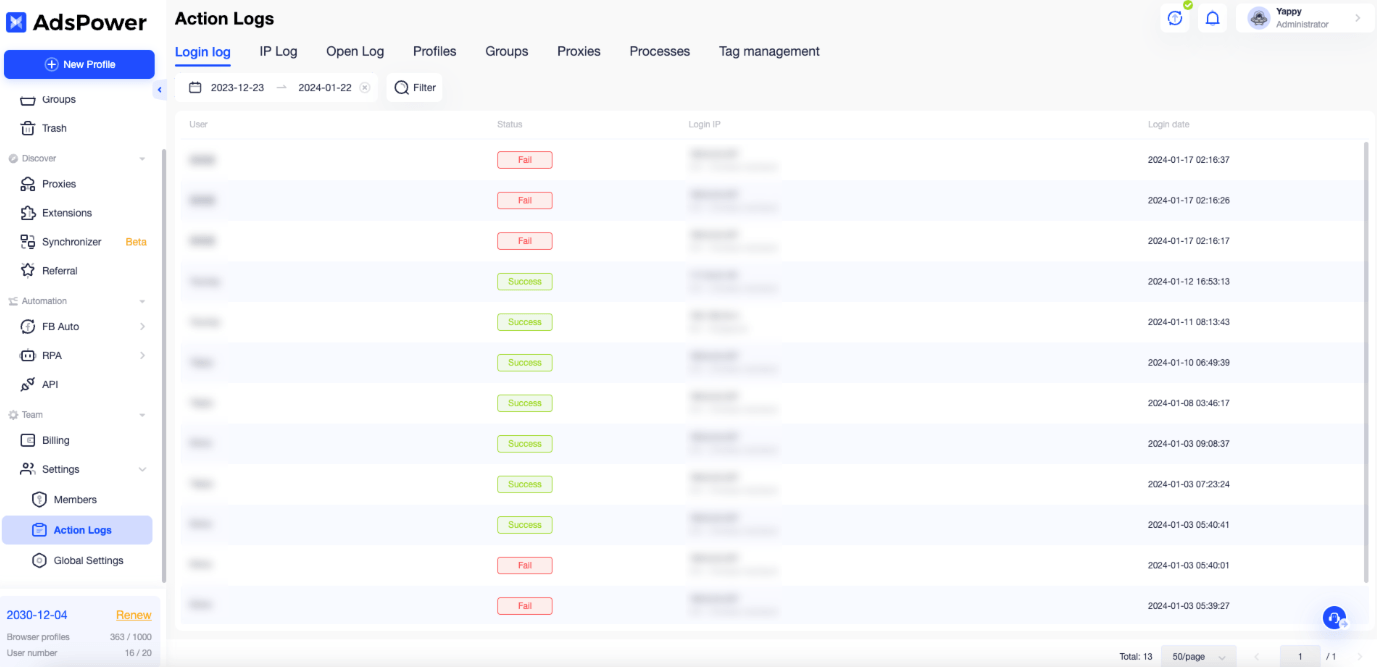Click the login date 2024-01-03 09:08:37
1377x667 pixels.
pos(1188,444)
